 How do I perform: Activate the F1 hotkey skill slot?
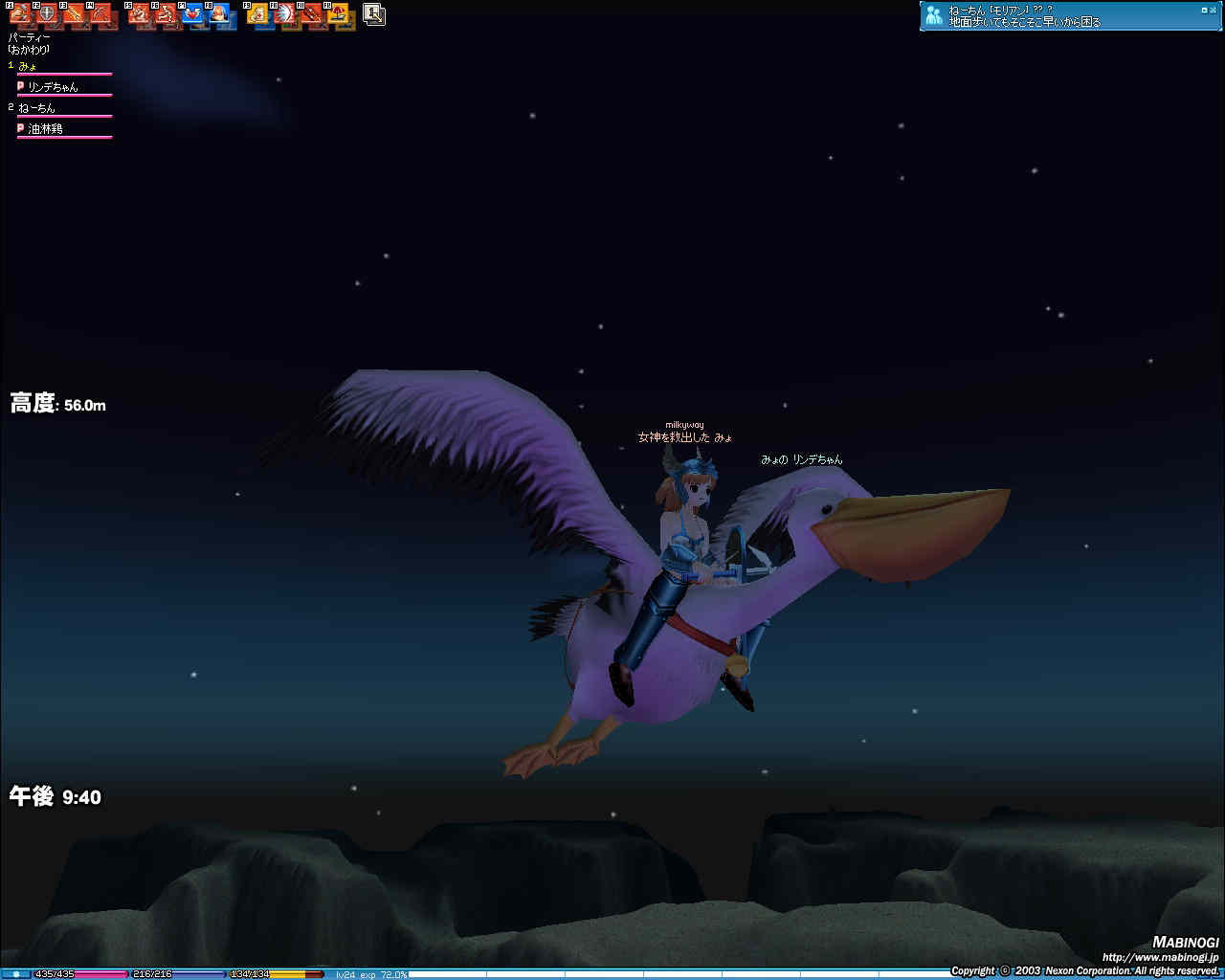(20, 15)
